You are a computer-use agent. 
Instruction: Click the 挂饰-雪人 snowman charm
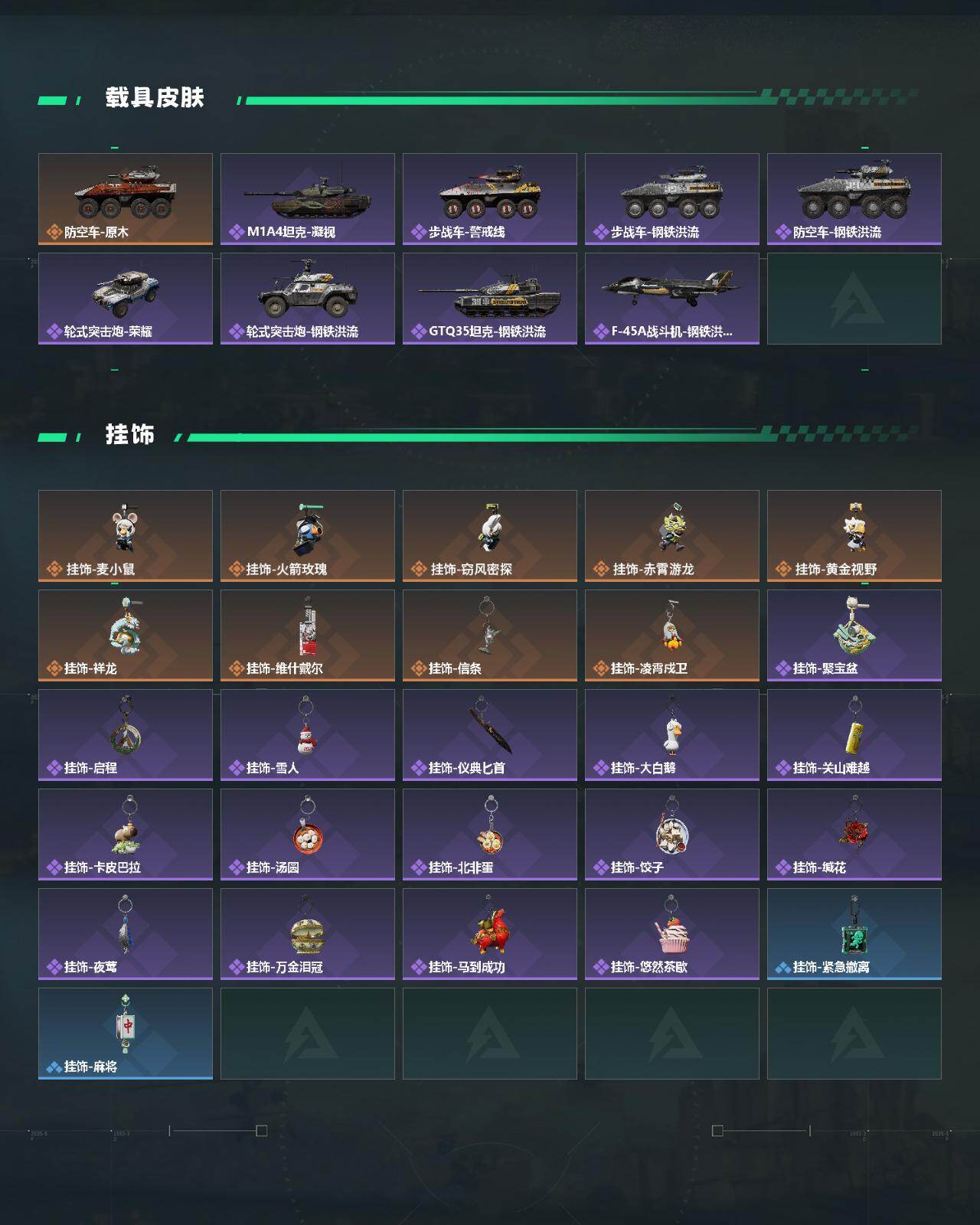308,735
